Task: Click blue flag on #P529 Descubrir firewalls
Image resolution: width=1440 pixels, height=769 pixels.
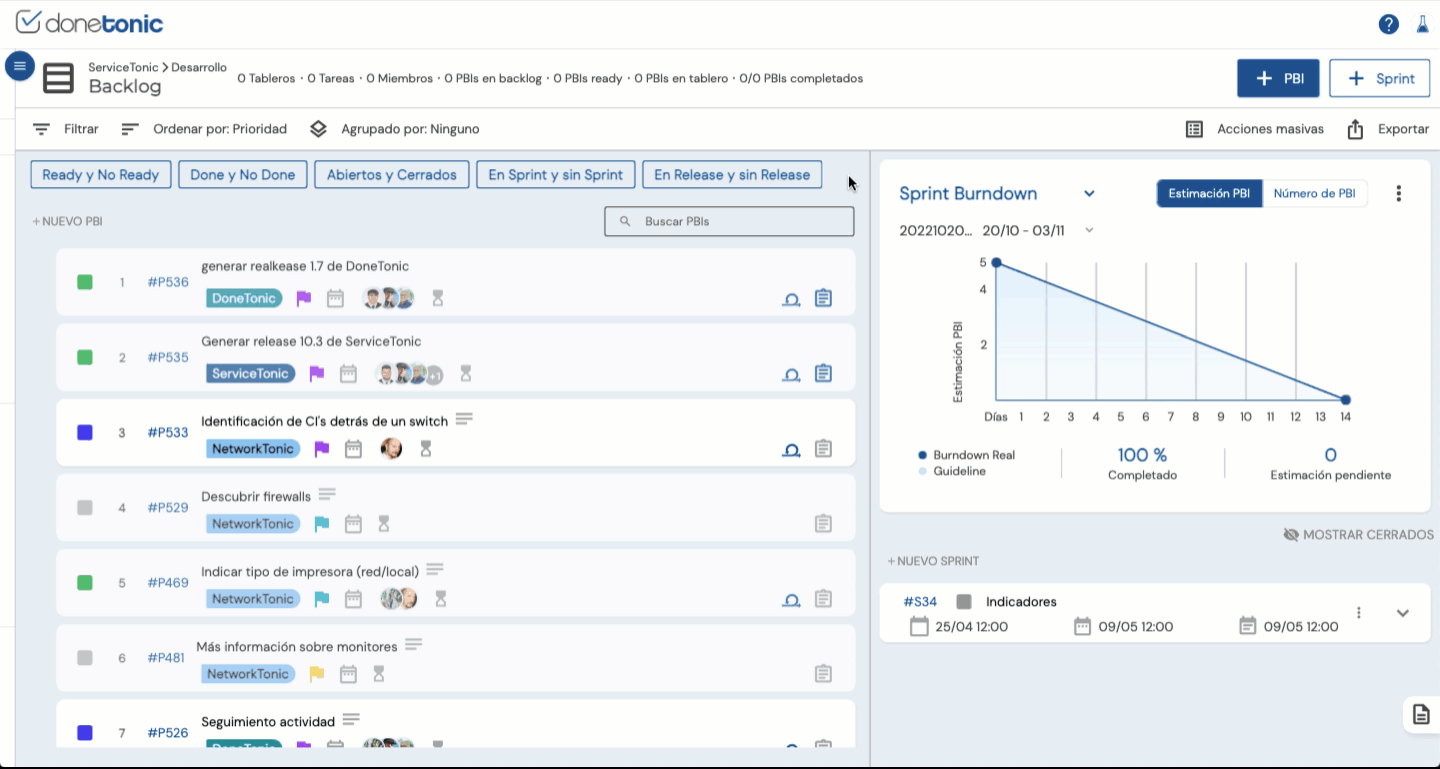Action: pos(322,523)
